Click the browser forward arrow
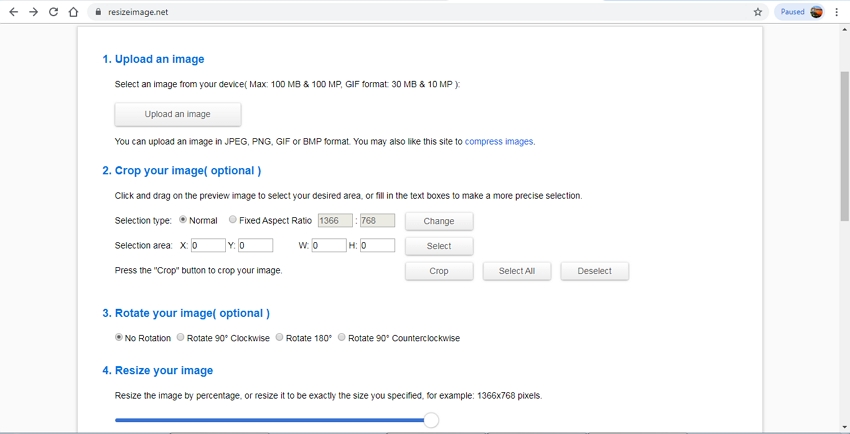This screenshot has width=850, height=434. [x=33, y=12]
